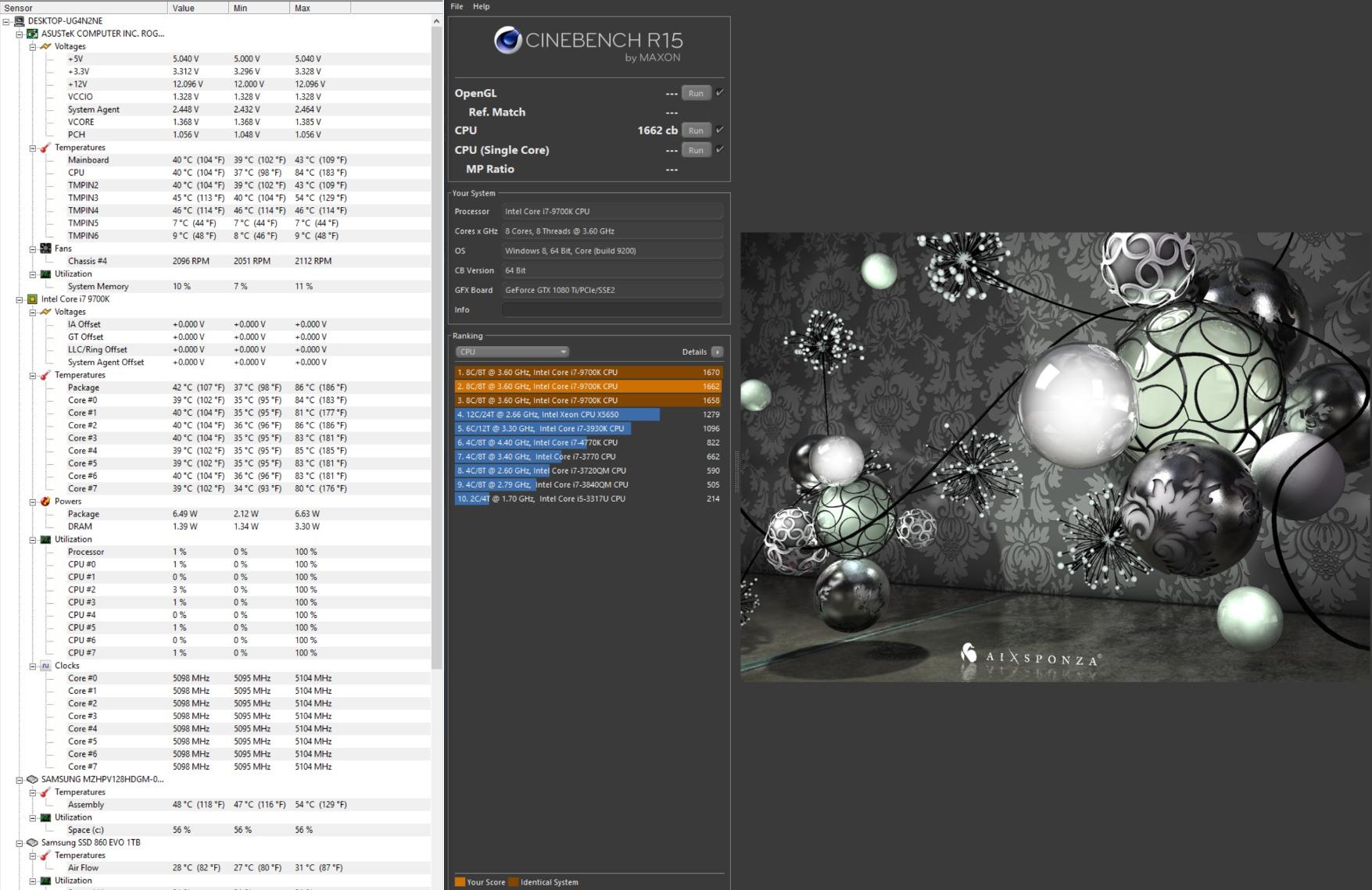Click the Voltages sensor icon under ASUS motherboard
This screenshot has height=890, width=1372.
pos(45,46)
